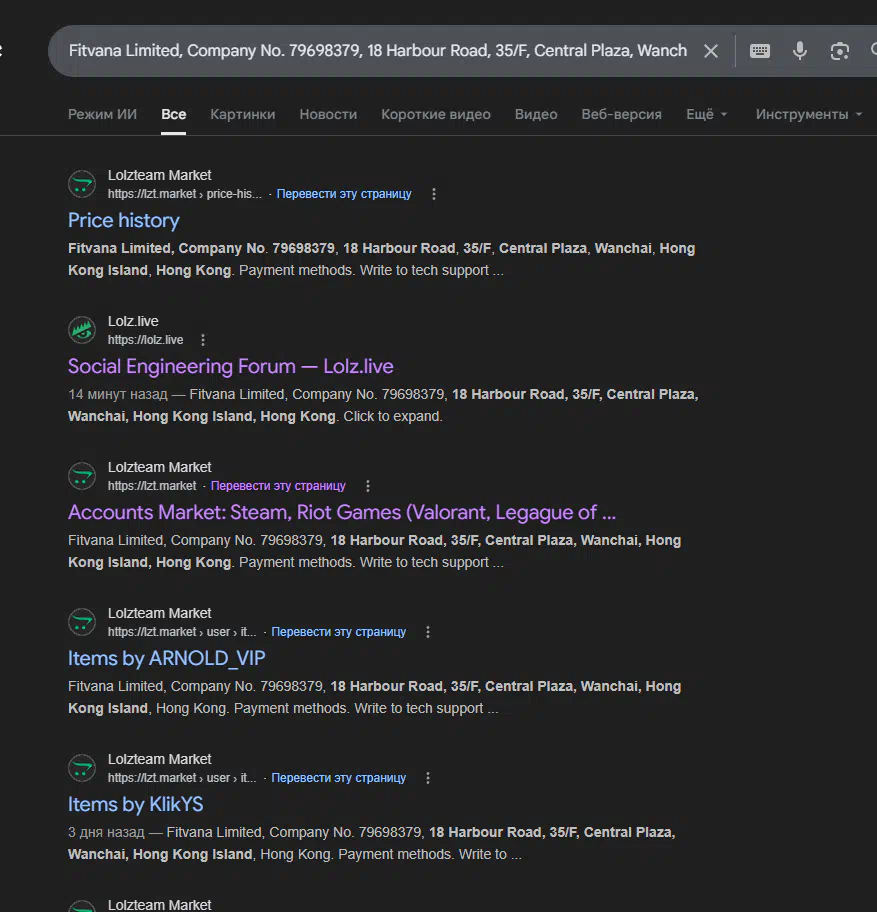Open three-dot menu for Items by KlikYS
Viewport: 877px width, 912px height.
click(428, 778)
